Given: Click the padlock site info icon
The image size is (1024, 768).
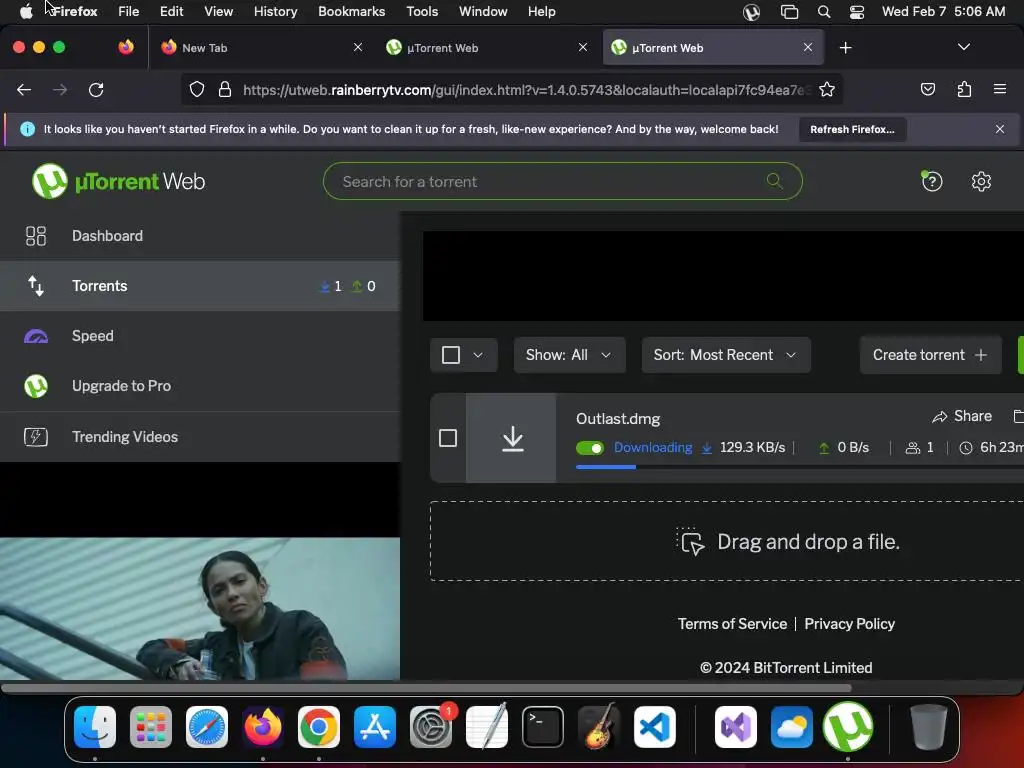Looking at the screenshot, I should pyautogui.click(x=225, y=89).
